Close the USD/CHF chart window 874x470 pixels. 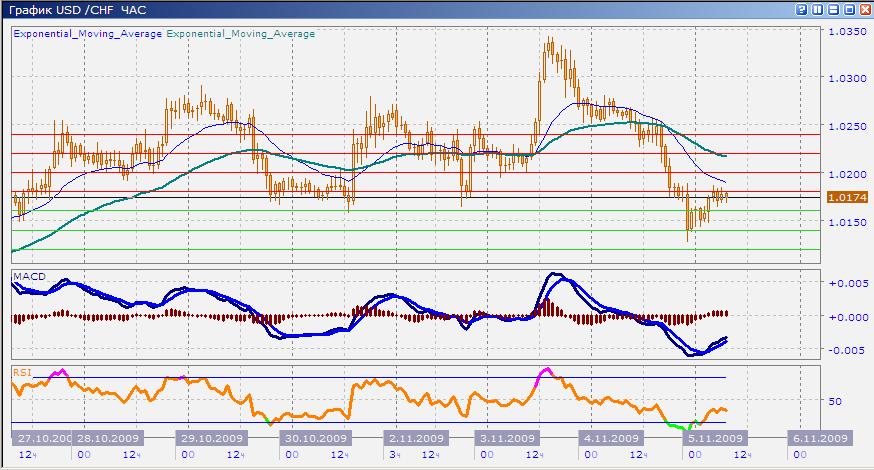pyautogui.click(x=864, y=9)
